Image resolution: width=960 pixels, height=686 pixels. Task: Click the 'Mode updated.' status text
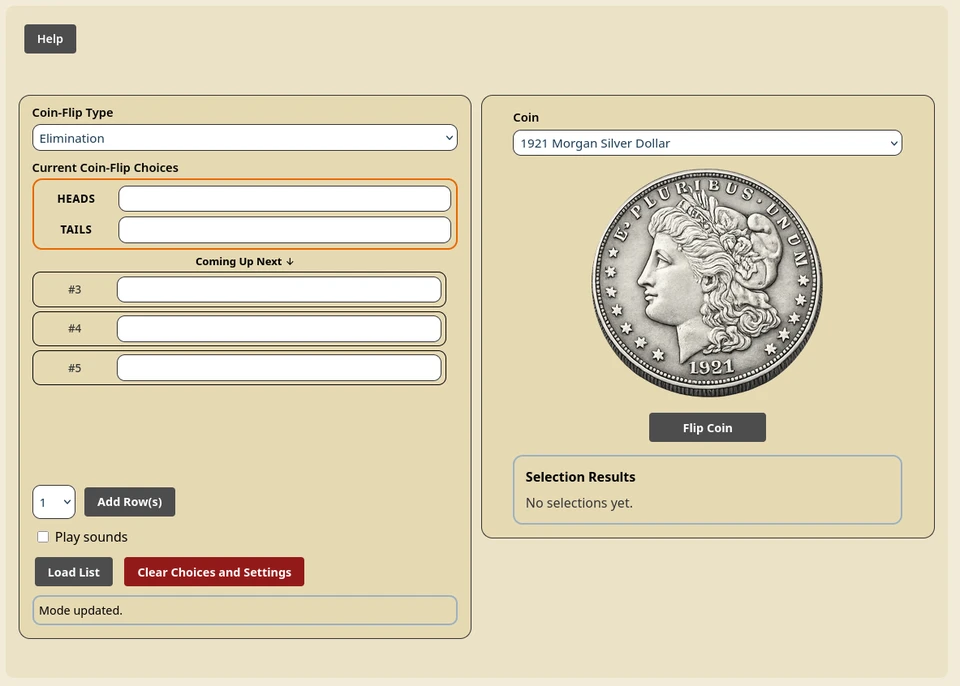[81, 611]
